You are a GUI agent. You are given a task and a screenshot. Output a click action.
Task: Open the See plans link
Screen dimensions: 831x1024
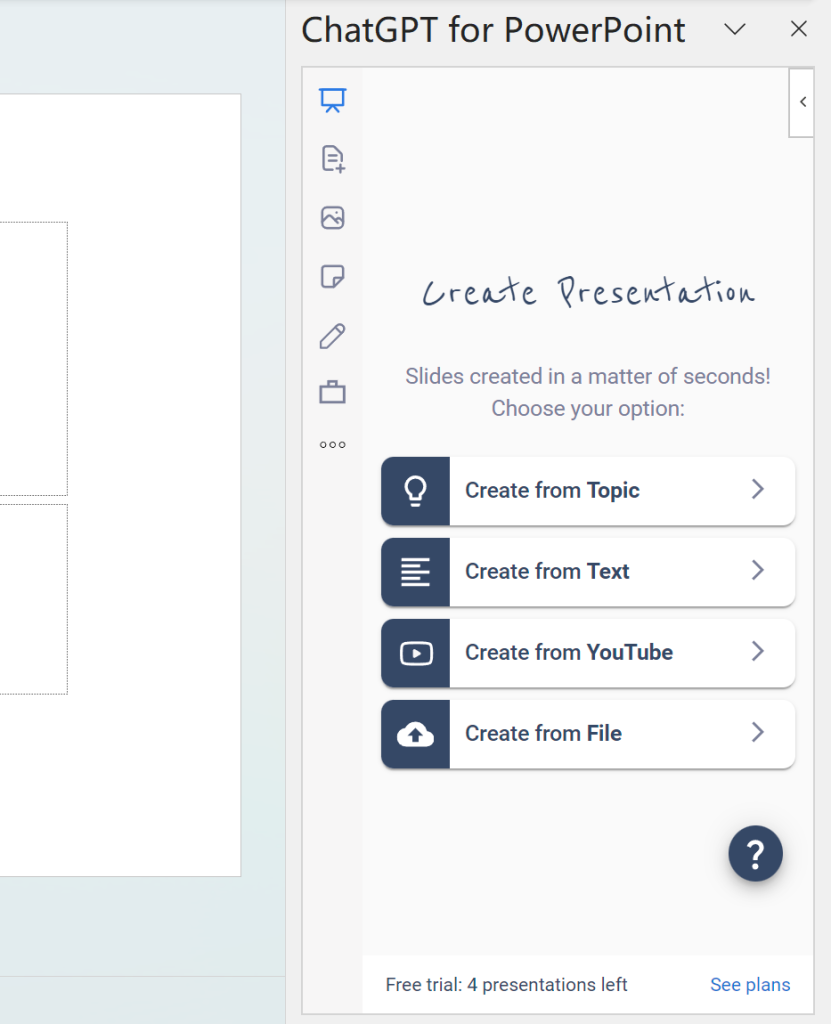(x=750, y=984)
